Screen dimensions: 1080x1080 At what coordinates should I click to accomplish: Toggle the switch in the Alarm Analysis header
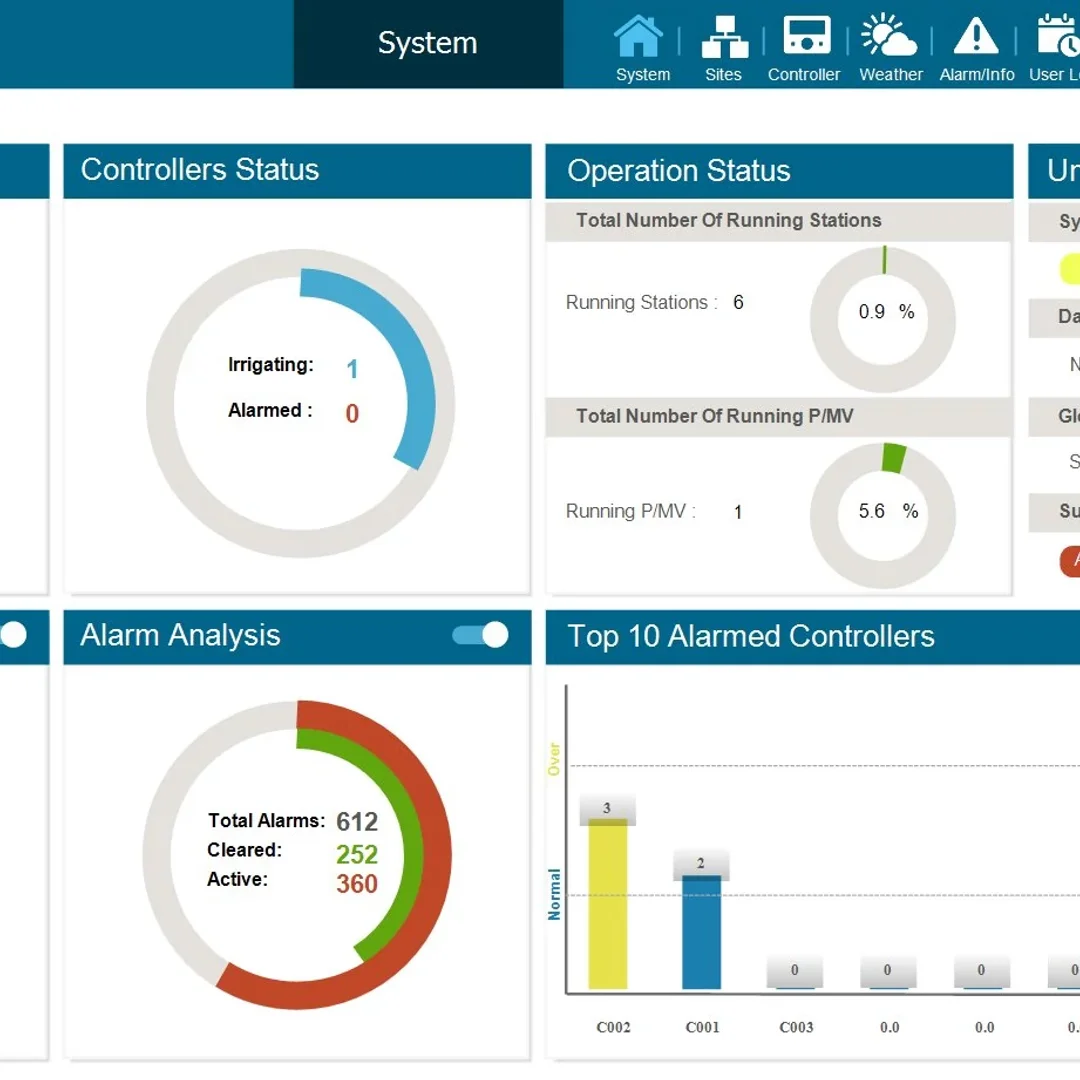coord(479,637)
